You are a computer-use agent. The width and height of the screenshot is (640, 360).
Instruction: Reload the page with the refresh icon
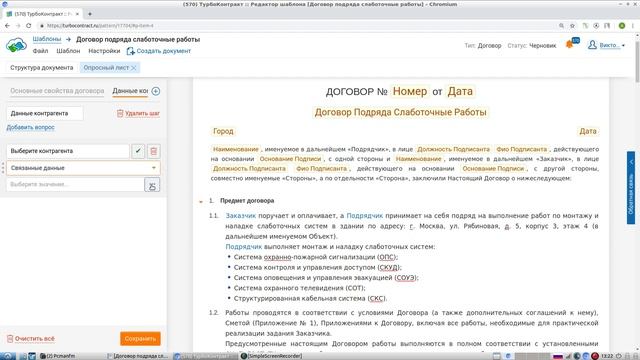click(x=29, y=26)
